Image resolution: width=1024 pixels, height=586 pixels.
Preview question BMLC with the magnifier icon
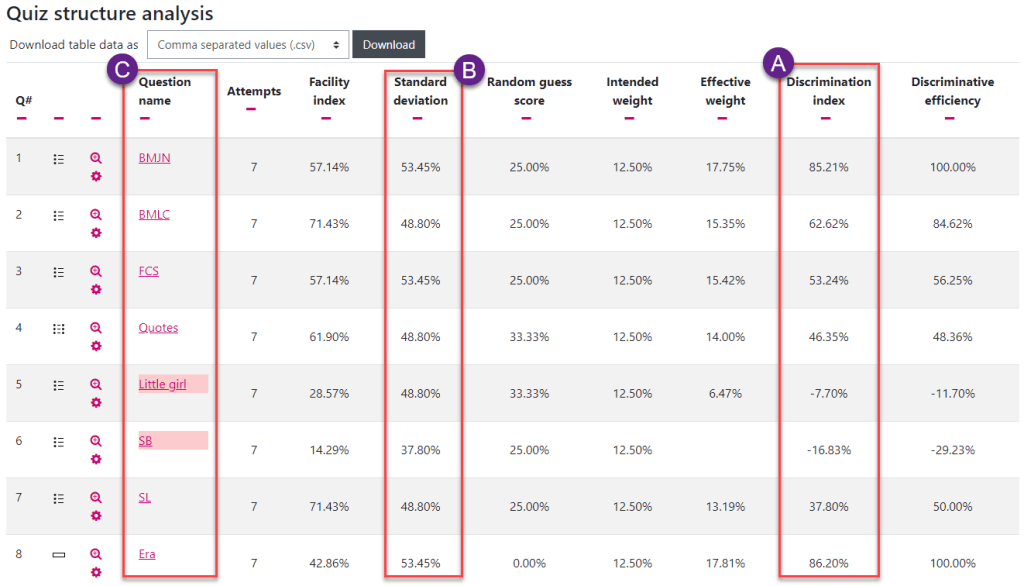[96, 214]
